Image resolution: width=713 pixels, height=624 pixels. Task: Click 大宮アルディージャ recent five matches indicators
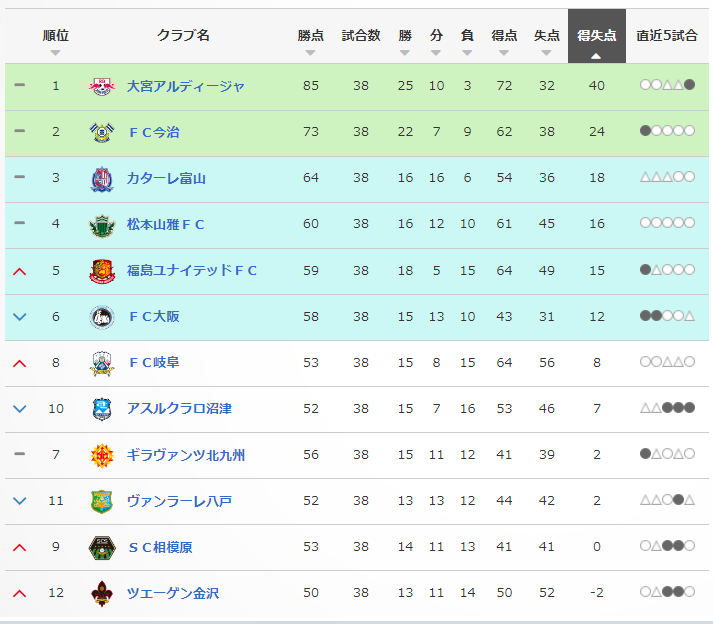click(x=667, y=85)
